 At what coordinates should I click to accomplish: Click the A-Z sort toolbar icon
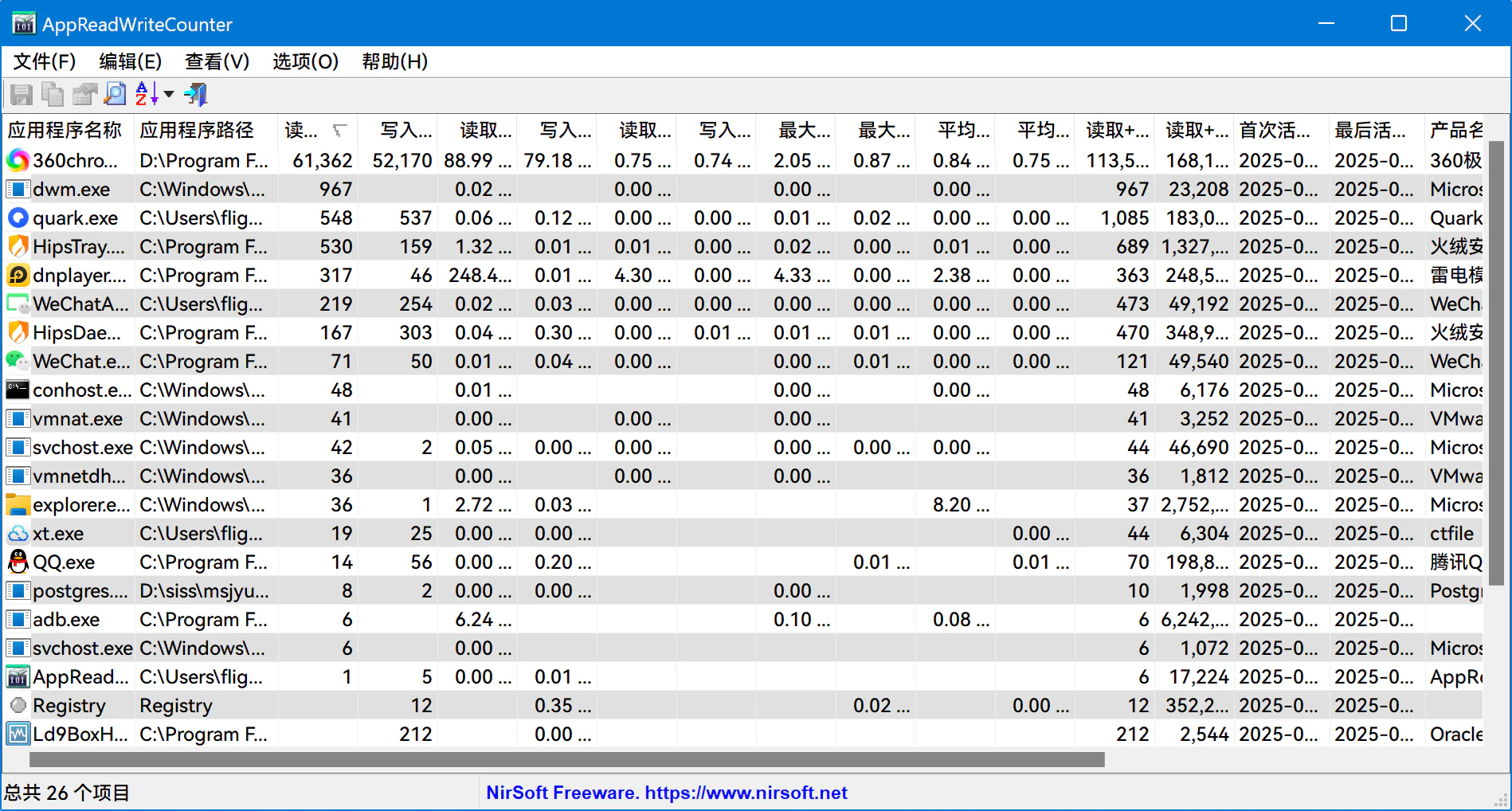click(x=147, y=95)
